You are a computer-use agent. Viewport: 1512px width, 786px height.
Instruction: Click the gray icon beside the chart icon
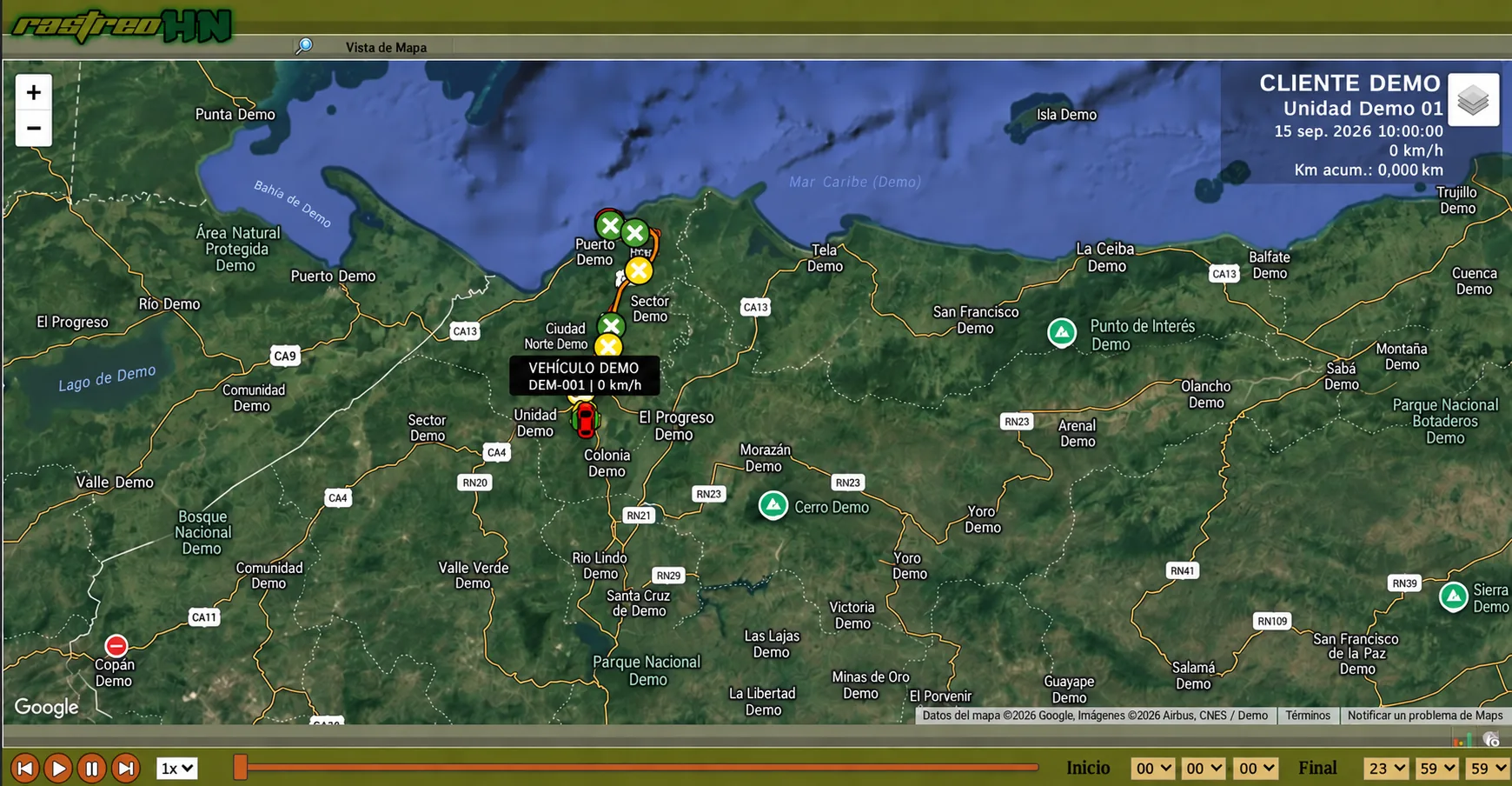[x=1491, y=739]
